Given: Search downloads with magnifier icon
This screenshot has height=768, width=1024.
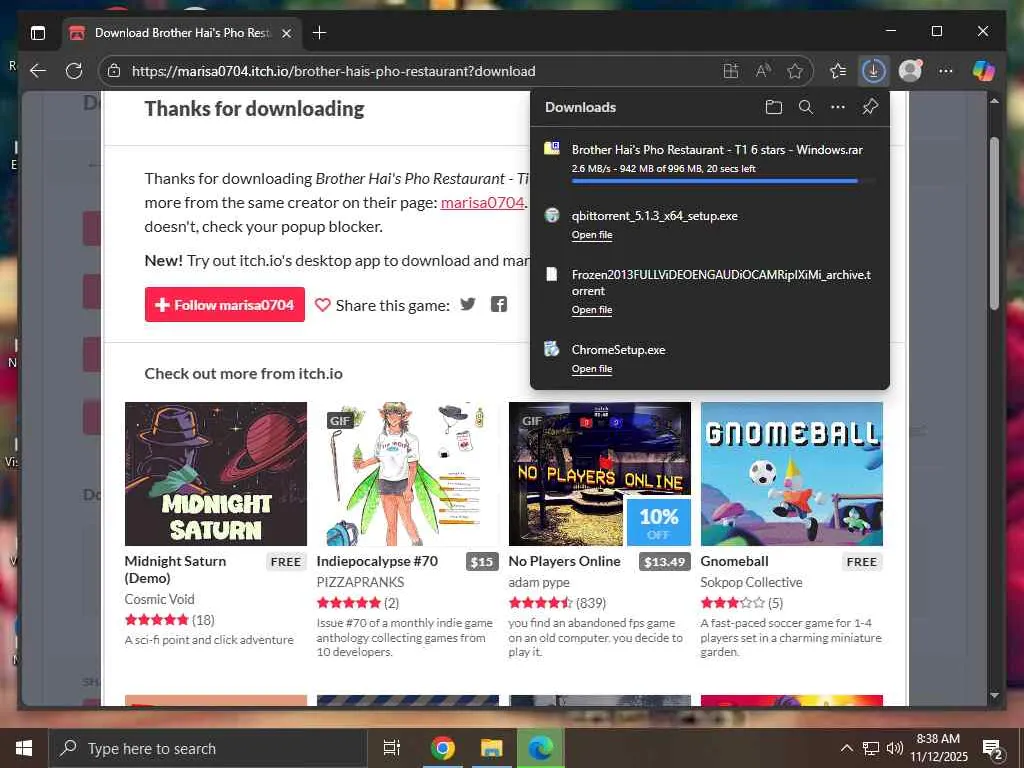Looking at the screenshot, I should point(806,107).
